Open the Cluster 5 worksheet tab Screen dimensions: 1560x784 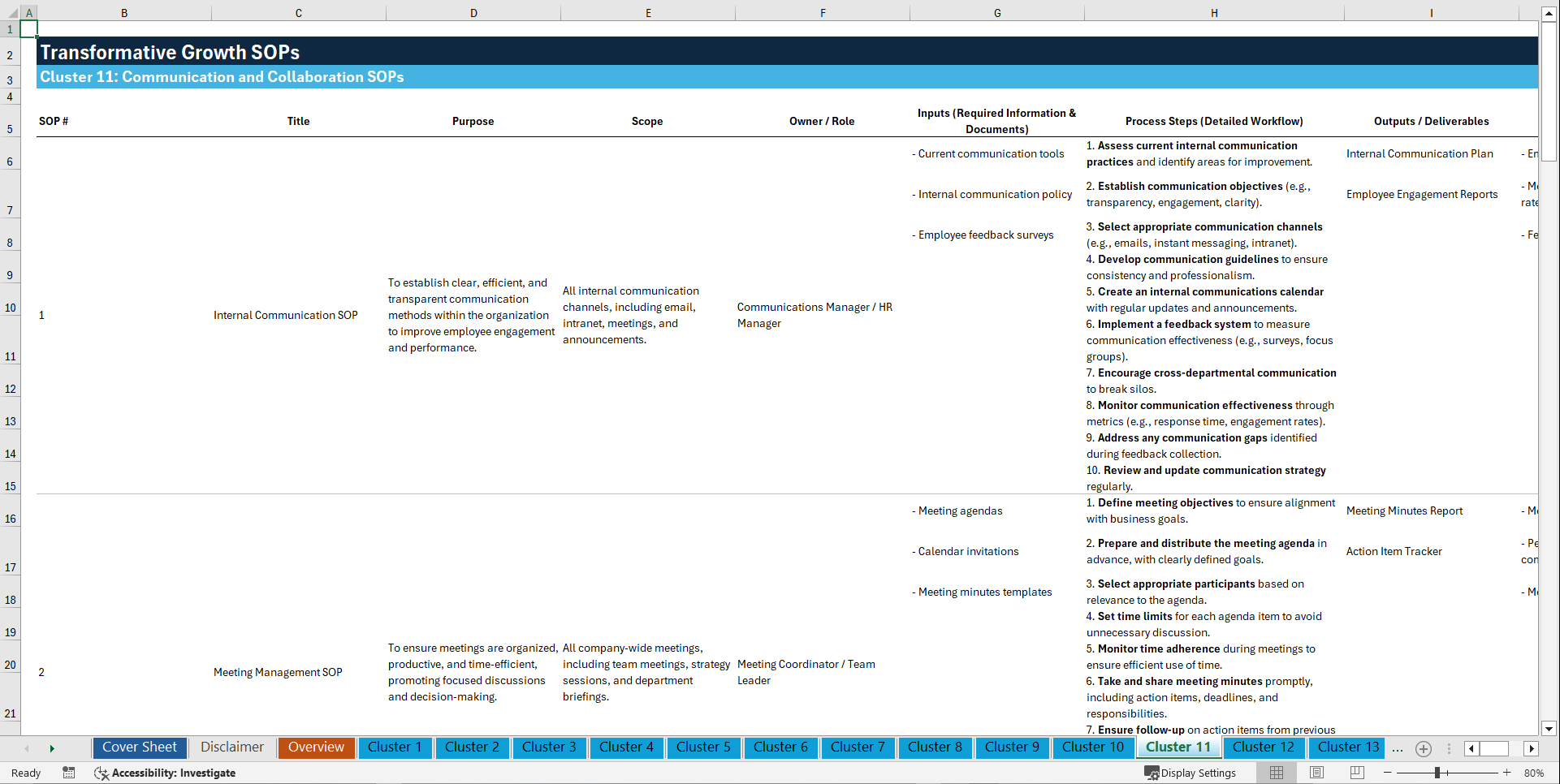pos(703,747)
